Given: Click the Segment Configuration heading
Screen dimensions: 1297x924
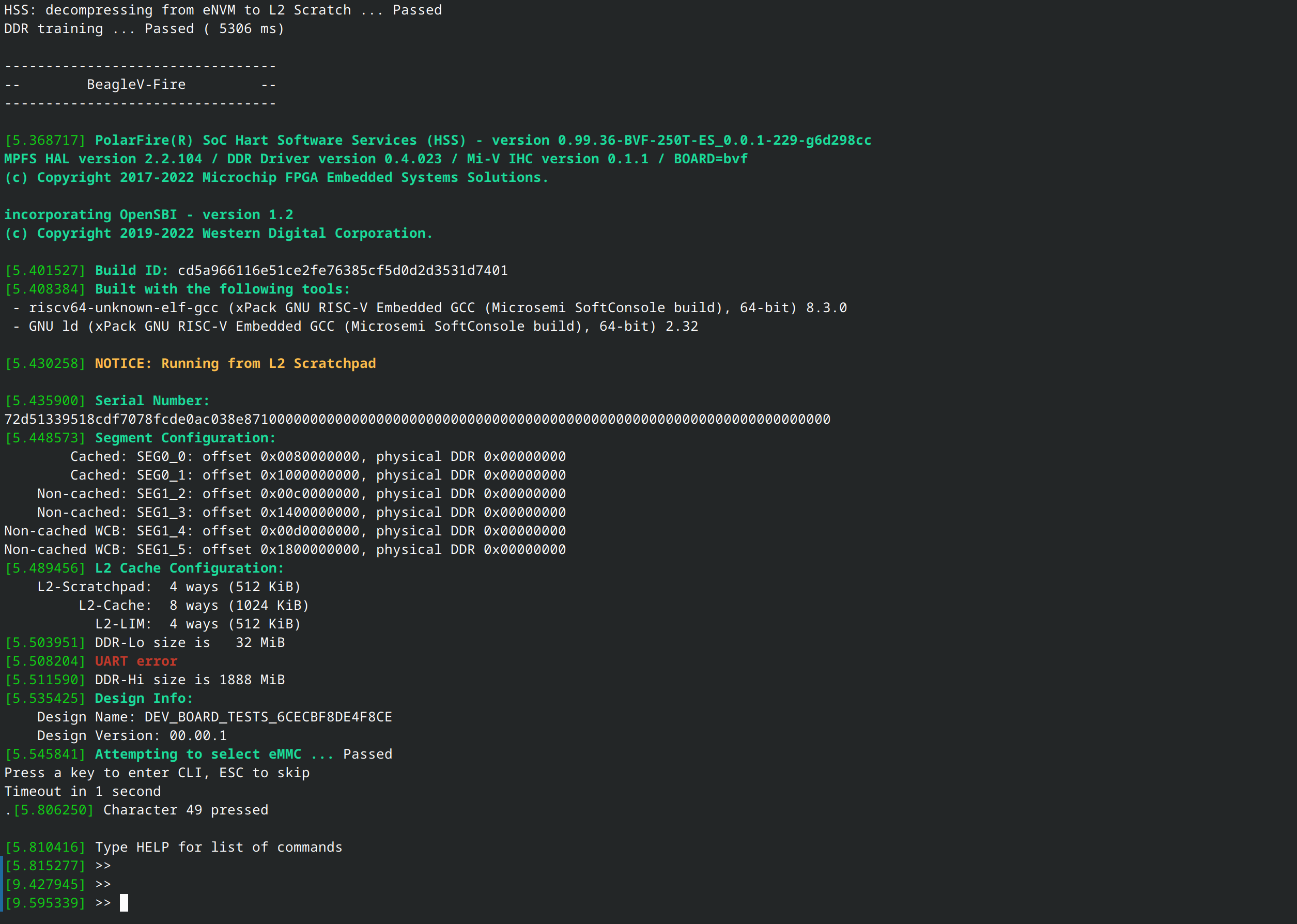Looking at the screenshot, I should (x=185, y=438).
